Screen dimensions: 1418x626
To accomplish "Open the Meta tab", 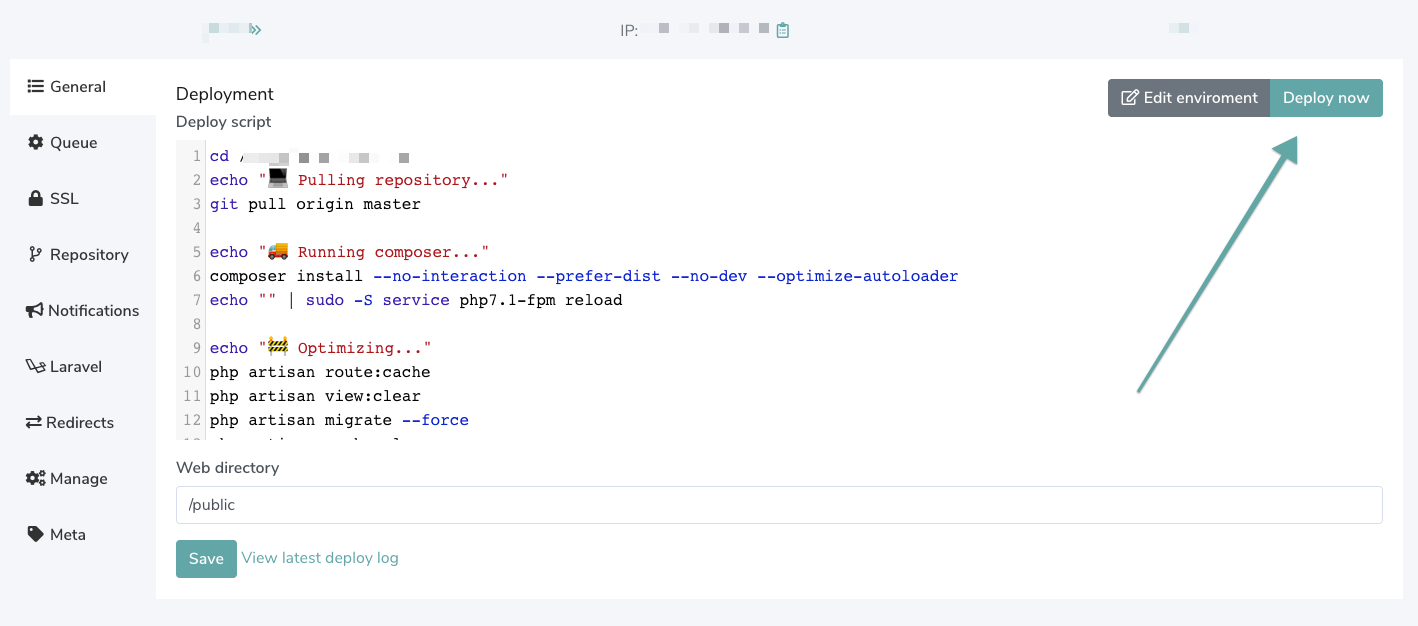I will [x=83, y=535].
